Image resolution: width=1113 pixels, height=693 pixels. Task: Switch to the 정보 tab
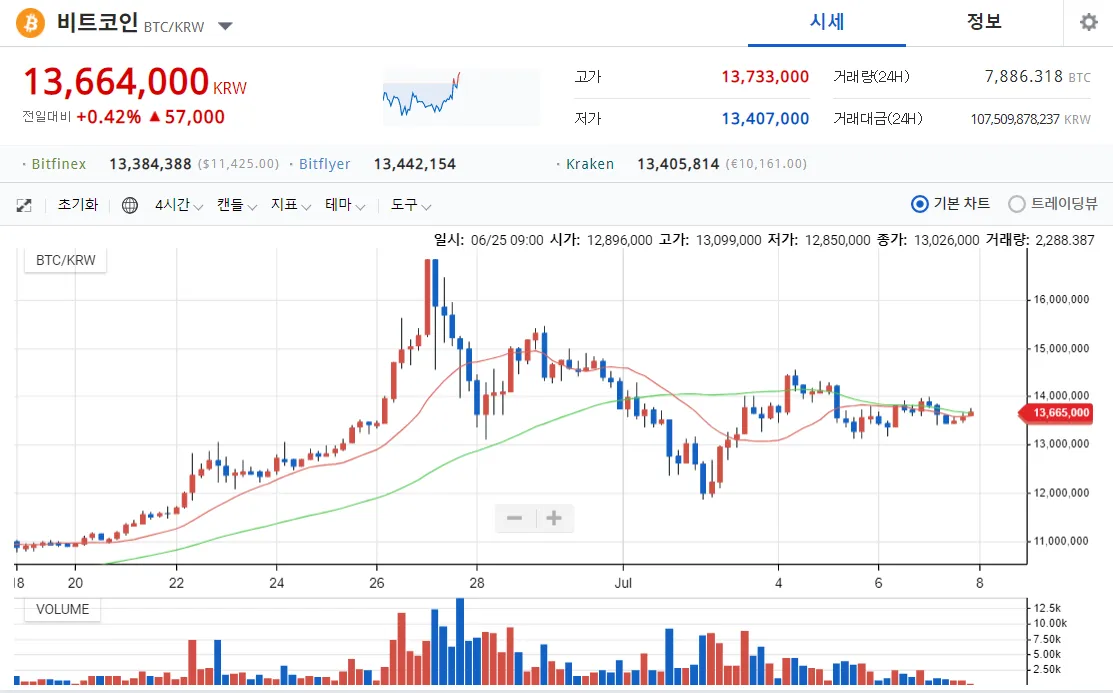984,22
